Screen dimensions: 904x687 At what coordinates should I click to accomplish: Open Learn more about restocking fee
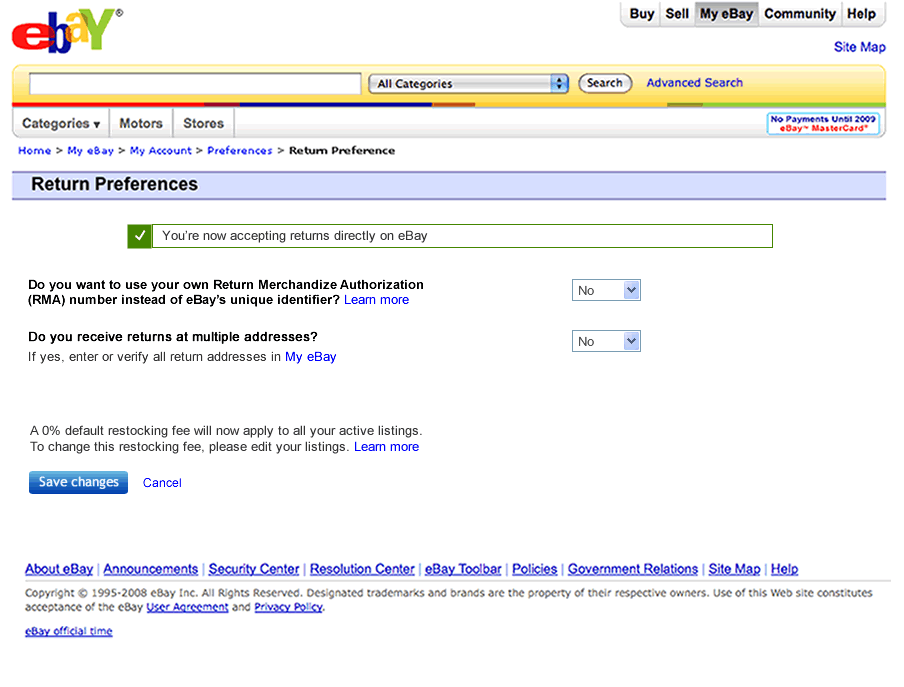386,447
